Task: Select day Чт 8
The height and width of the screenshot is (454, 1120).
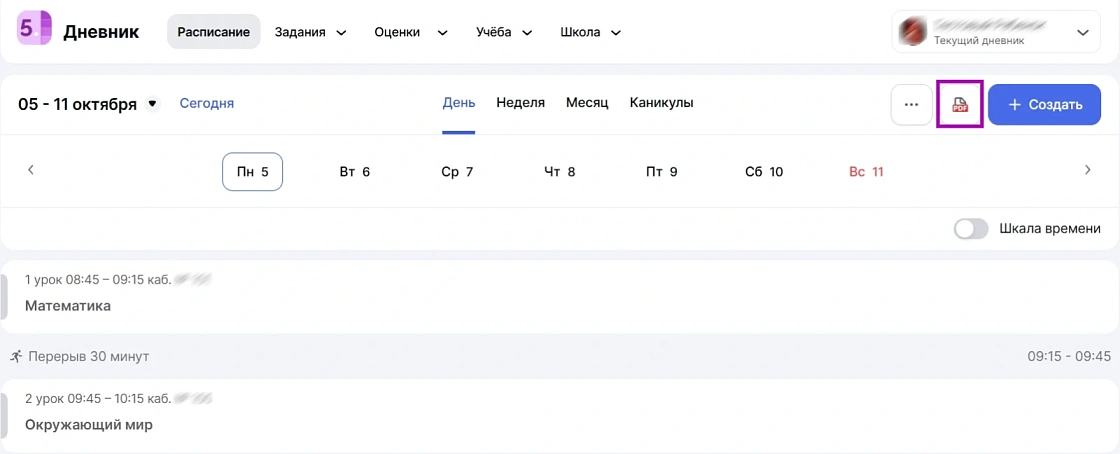Action: [559, 171]
